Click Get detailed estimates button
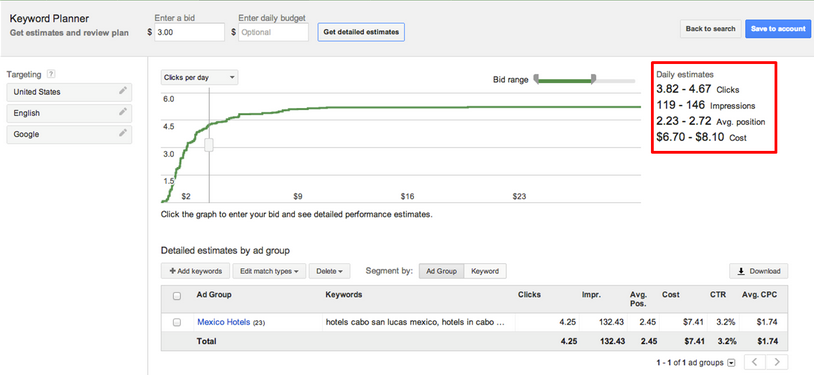This screenshot has width=814, height=375. (x=361, y=32)
